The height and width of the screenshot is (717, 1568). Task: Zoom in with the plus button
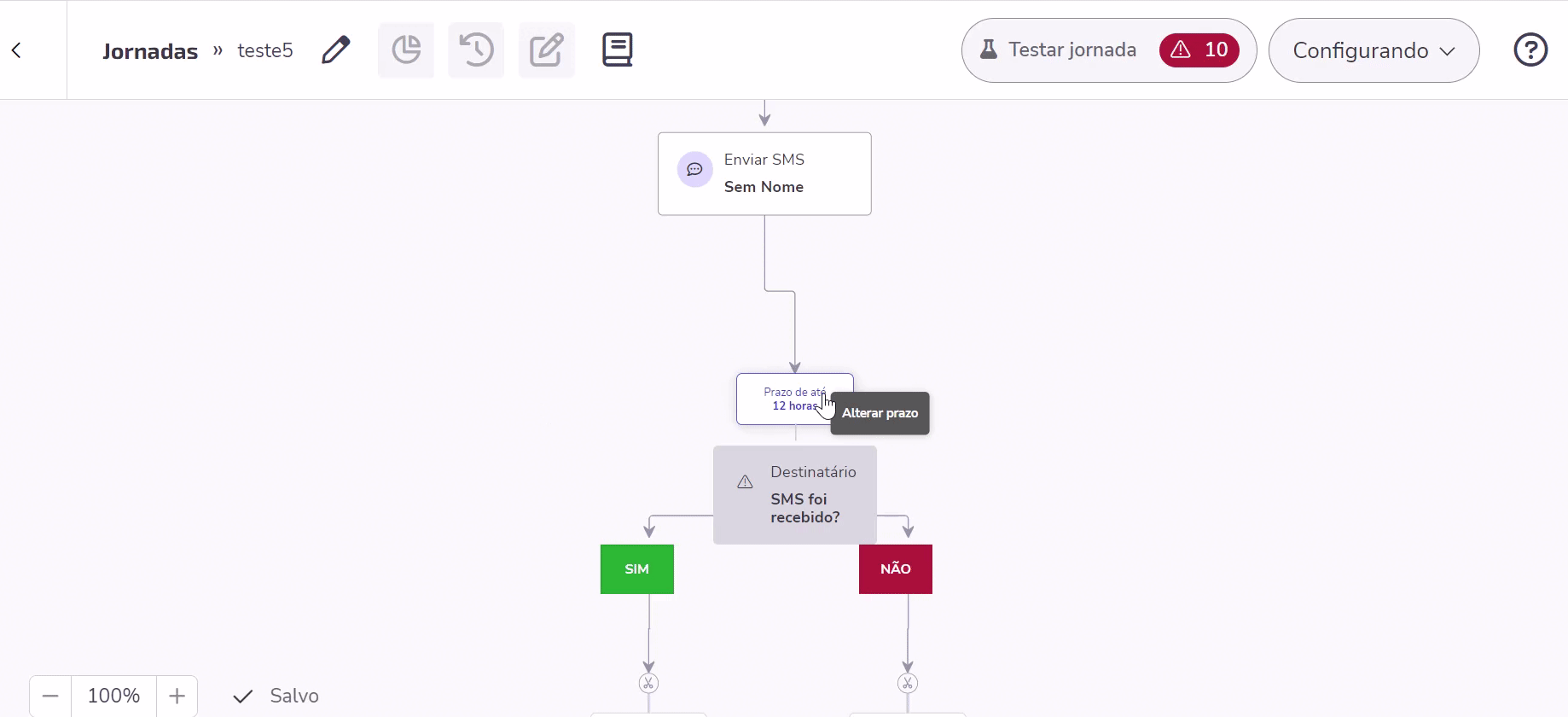pos(177,696)
